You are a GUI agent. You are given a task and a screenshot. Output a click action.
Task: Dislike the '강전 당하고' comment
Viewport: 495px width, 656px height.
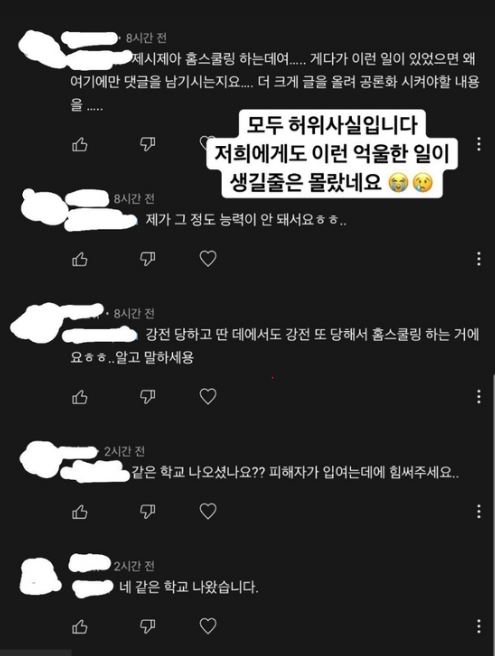(x=147, y=397)
